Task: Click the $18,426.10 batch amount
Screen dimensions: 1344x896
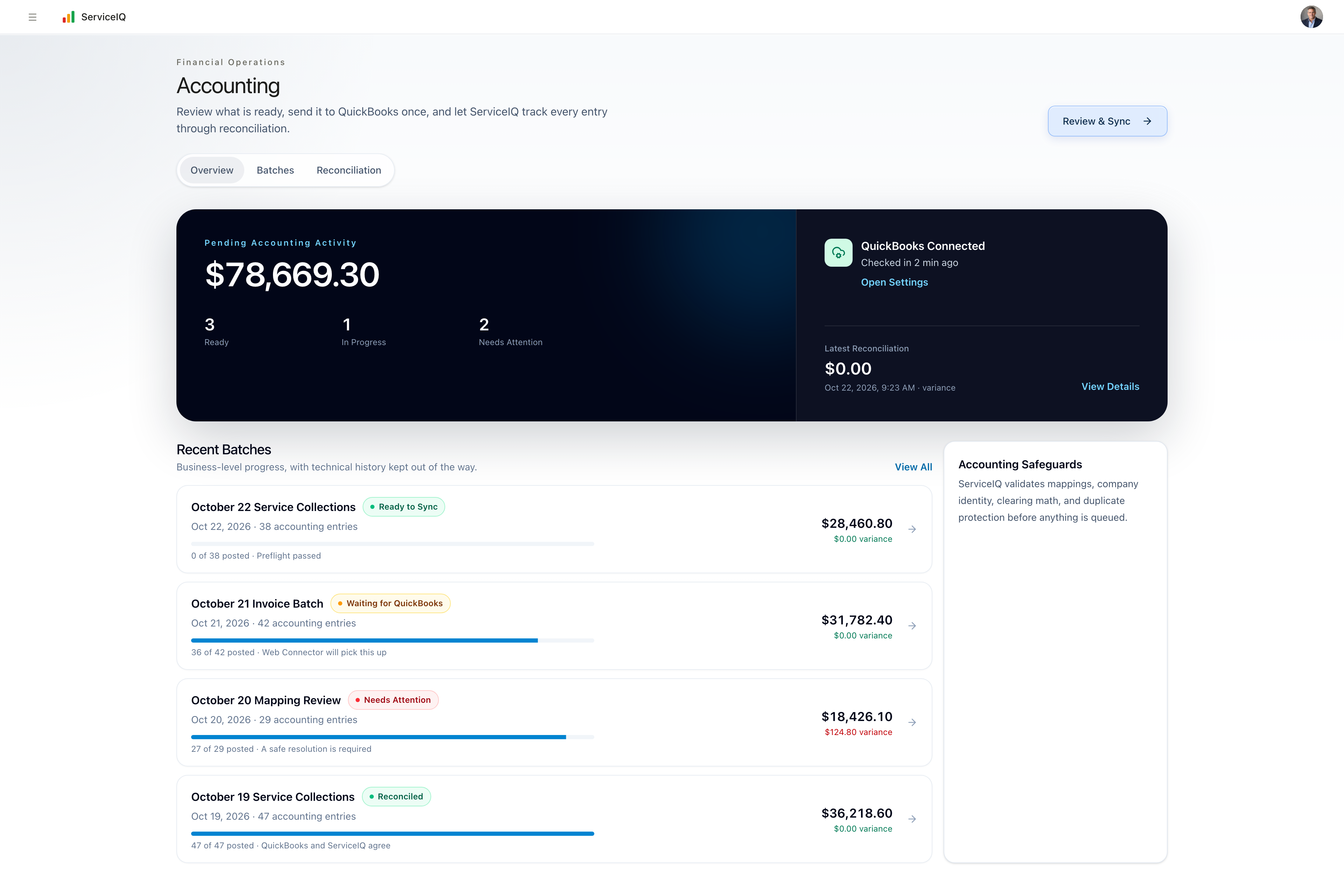Action: (x=856, y=716)
